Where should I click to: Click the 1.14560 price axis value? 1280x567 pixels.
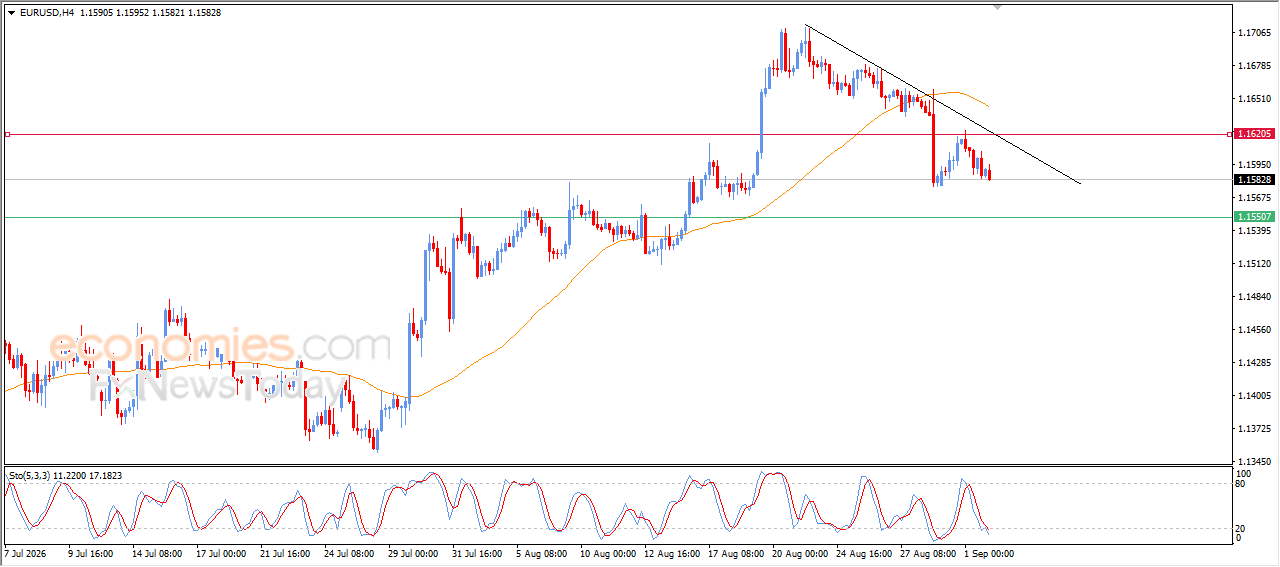1254,330
